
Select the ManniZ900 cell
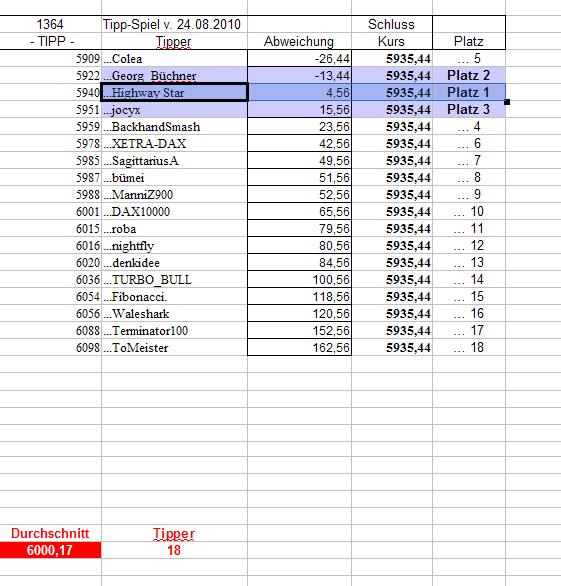click(x=174, y=194)
